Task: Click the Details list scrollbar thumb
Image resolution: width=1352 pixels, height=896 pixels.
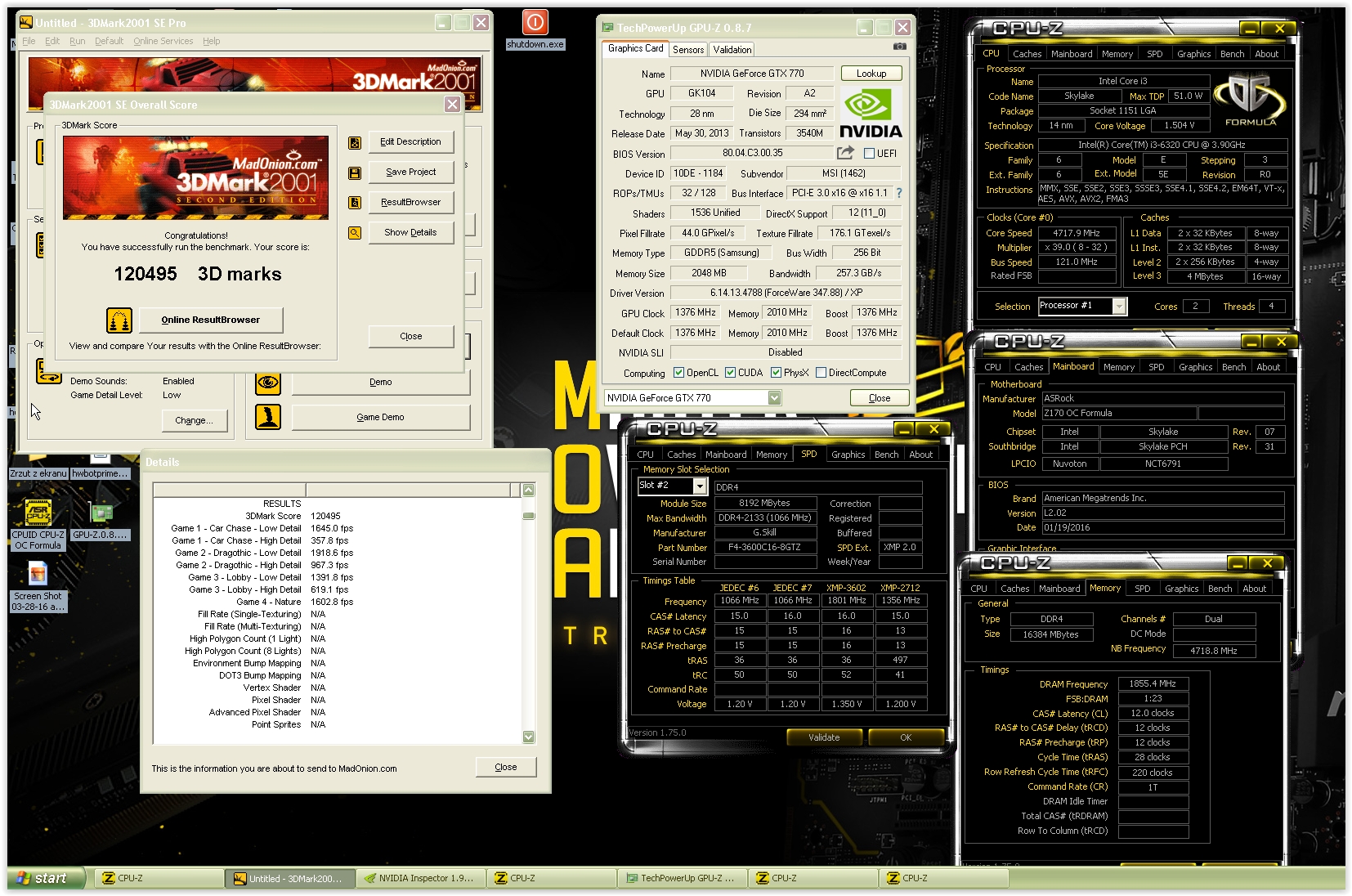Action: click(529, 515)
